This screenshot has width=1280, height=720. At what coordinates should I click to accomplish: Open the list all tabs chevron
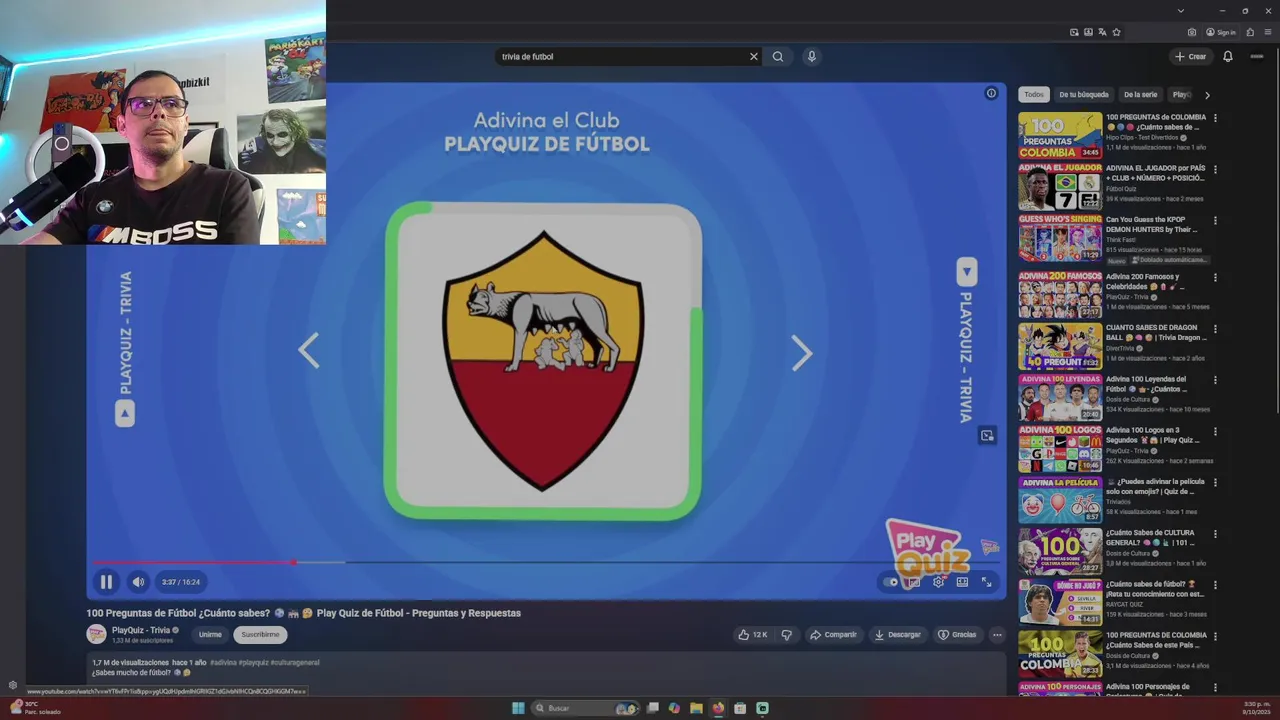coord(1181,10)
